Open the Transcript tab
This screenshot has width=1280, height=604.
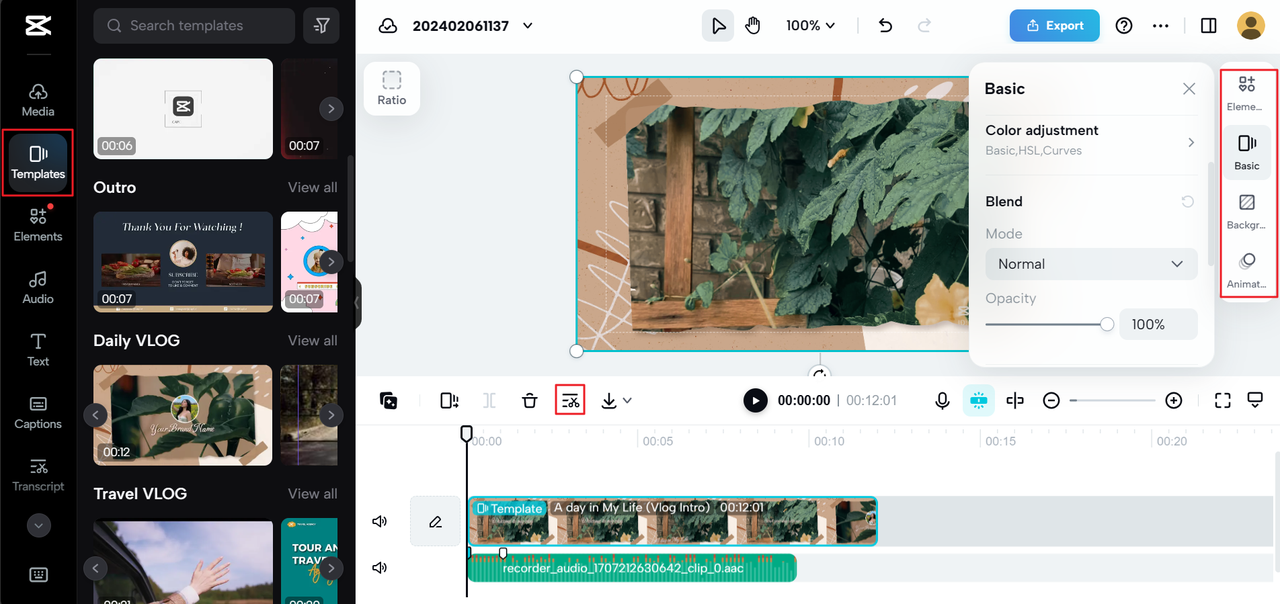click(38, 474)
